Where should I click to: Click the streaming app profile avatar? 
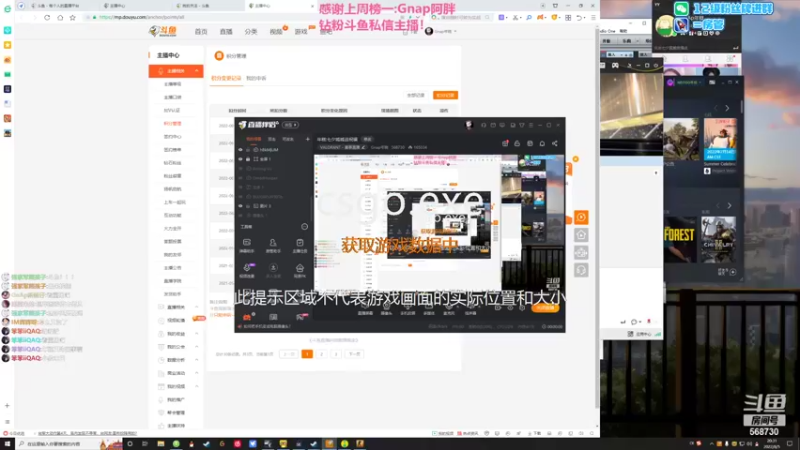point(468,125)
